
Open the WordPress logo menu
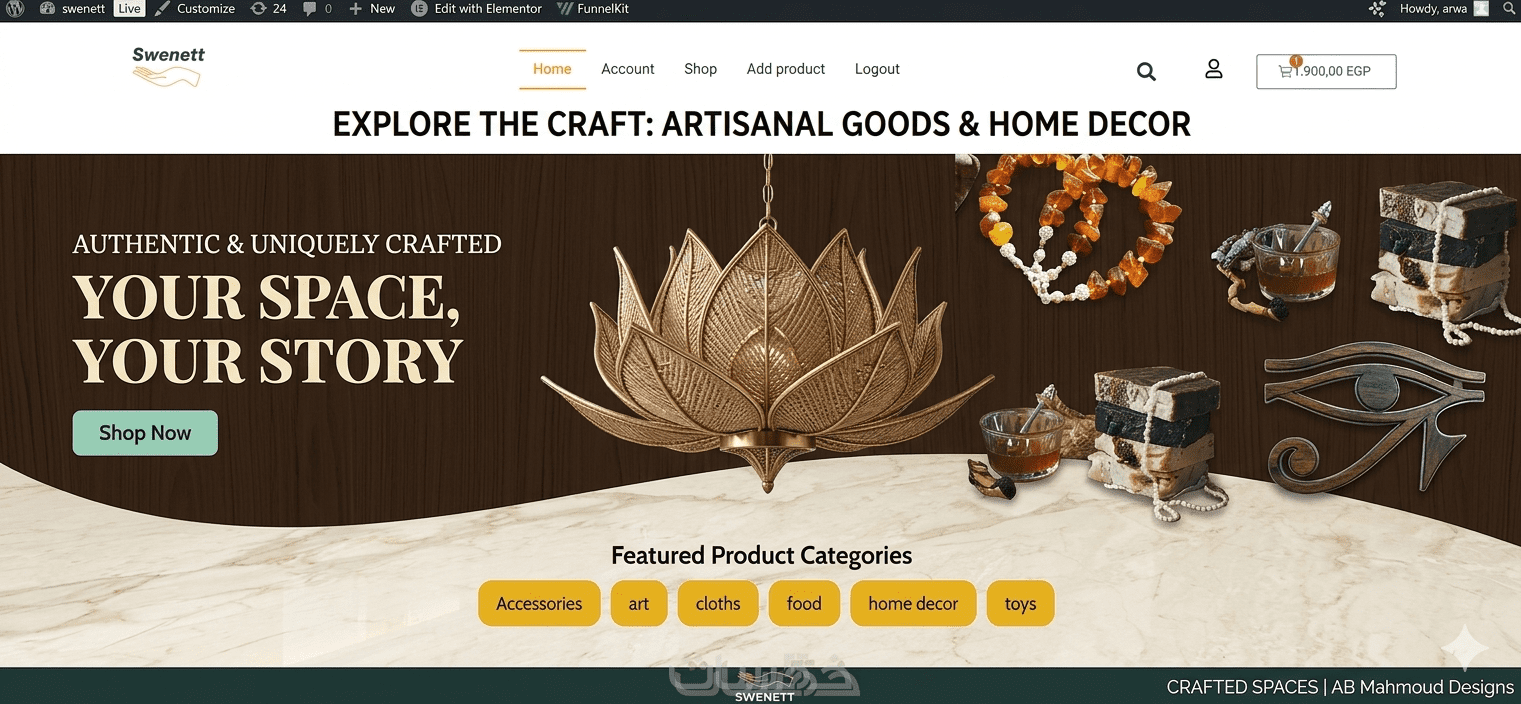click(17, 9)
